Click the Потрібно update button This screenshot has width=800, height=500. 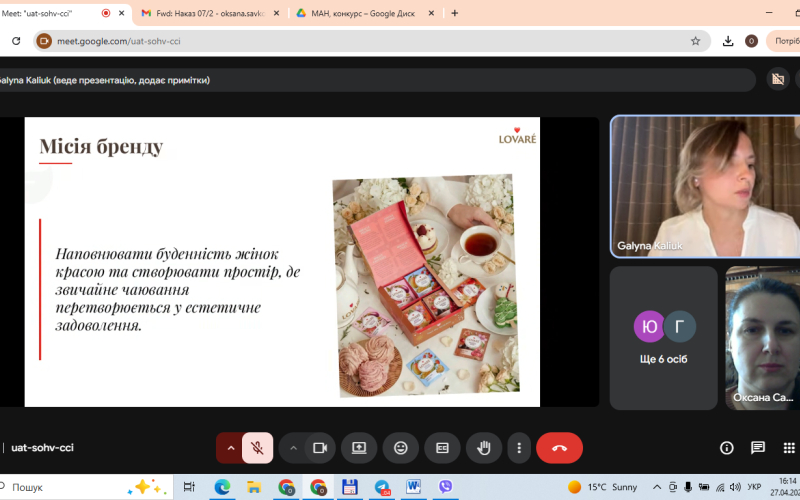tap(784, 41)
